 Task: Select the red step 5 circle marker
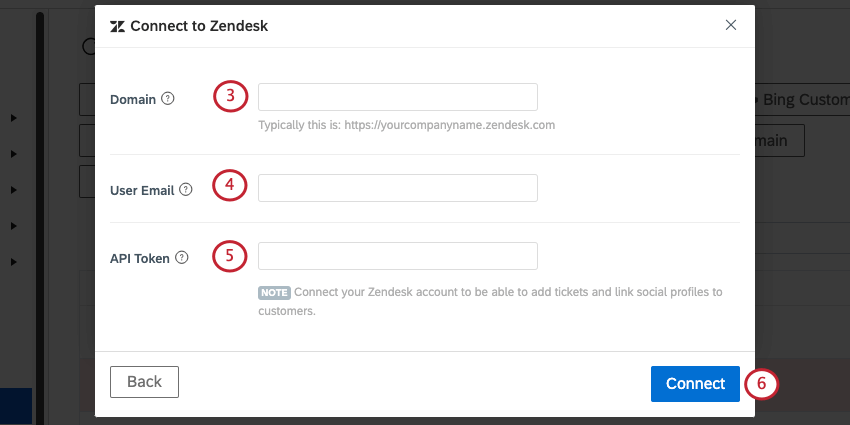229,256
